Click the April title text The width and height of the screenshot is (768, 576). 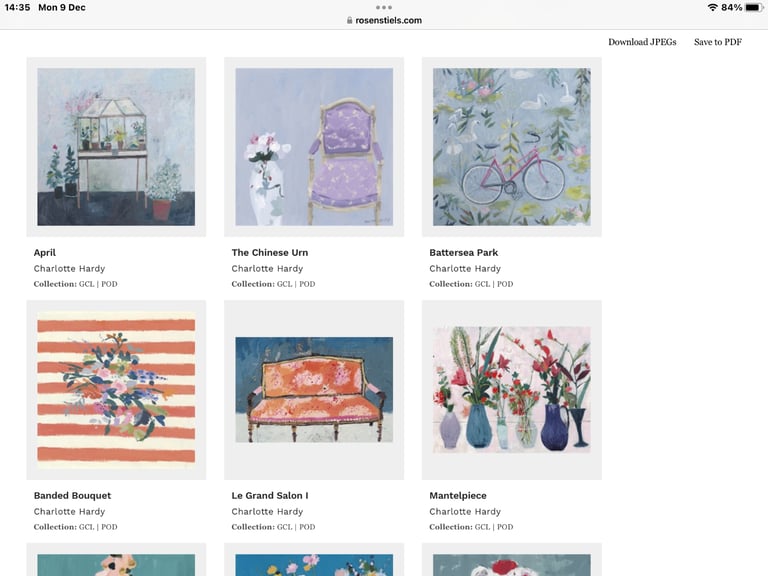tap(45, 253)
